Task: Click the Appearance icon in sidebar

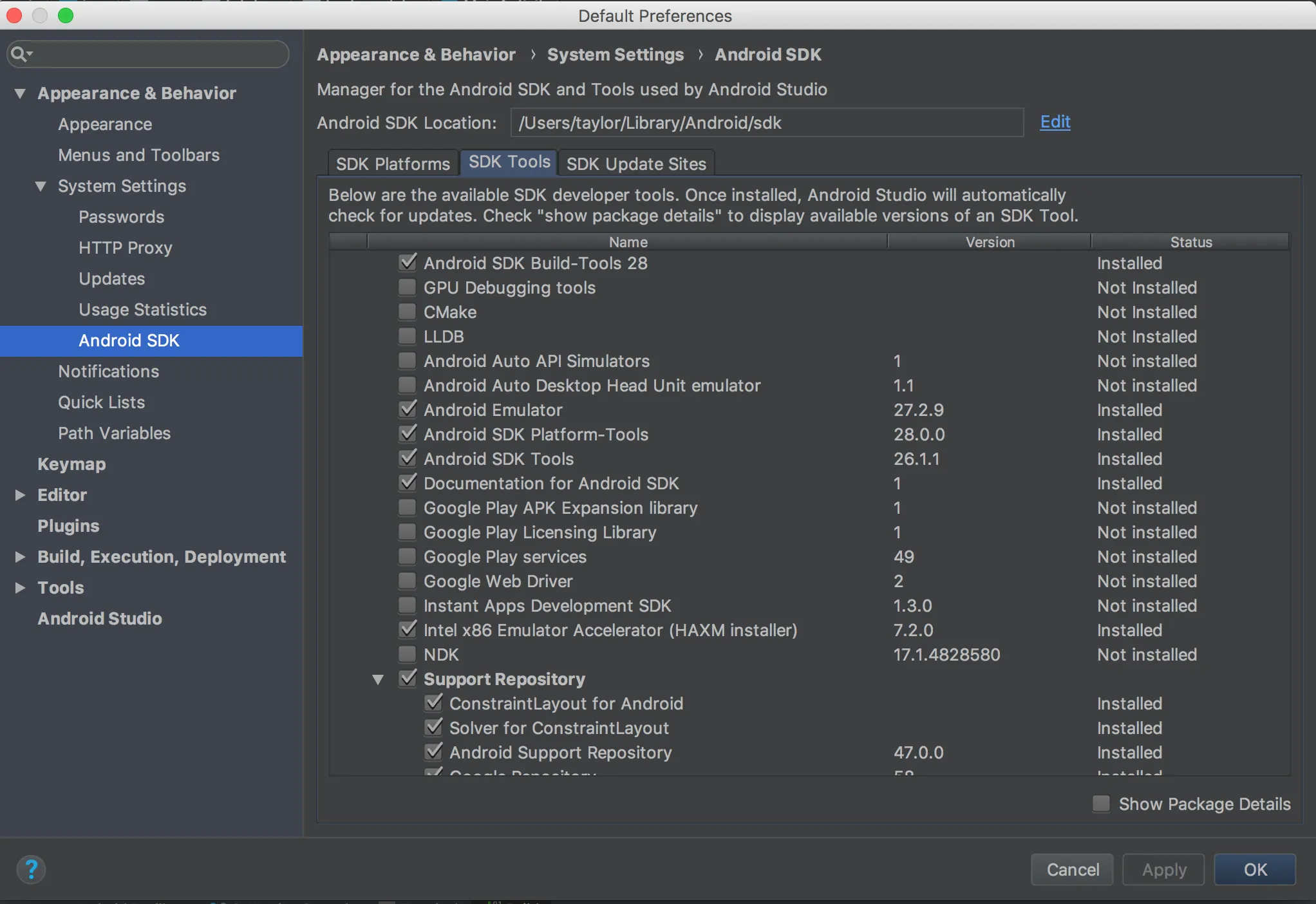Action: pyautogui.click(x=105, y=123)
